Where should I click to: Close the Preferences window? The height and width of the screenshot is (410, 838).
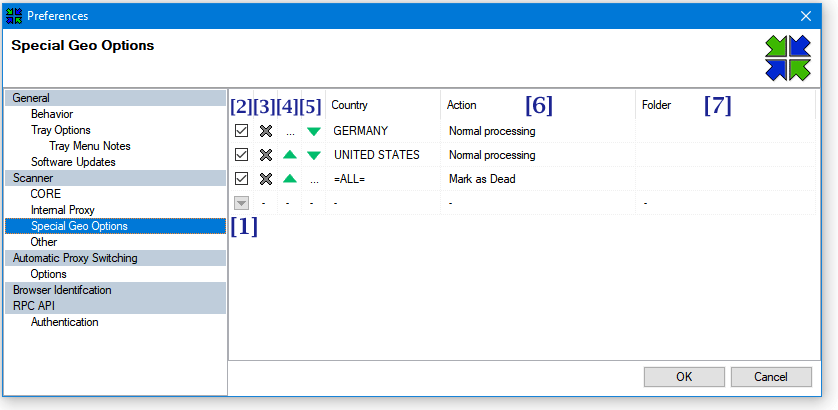805,16
